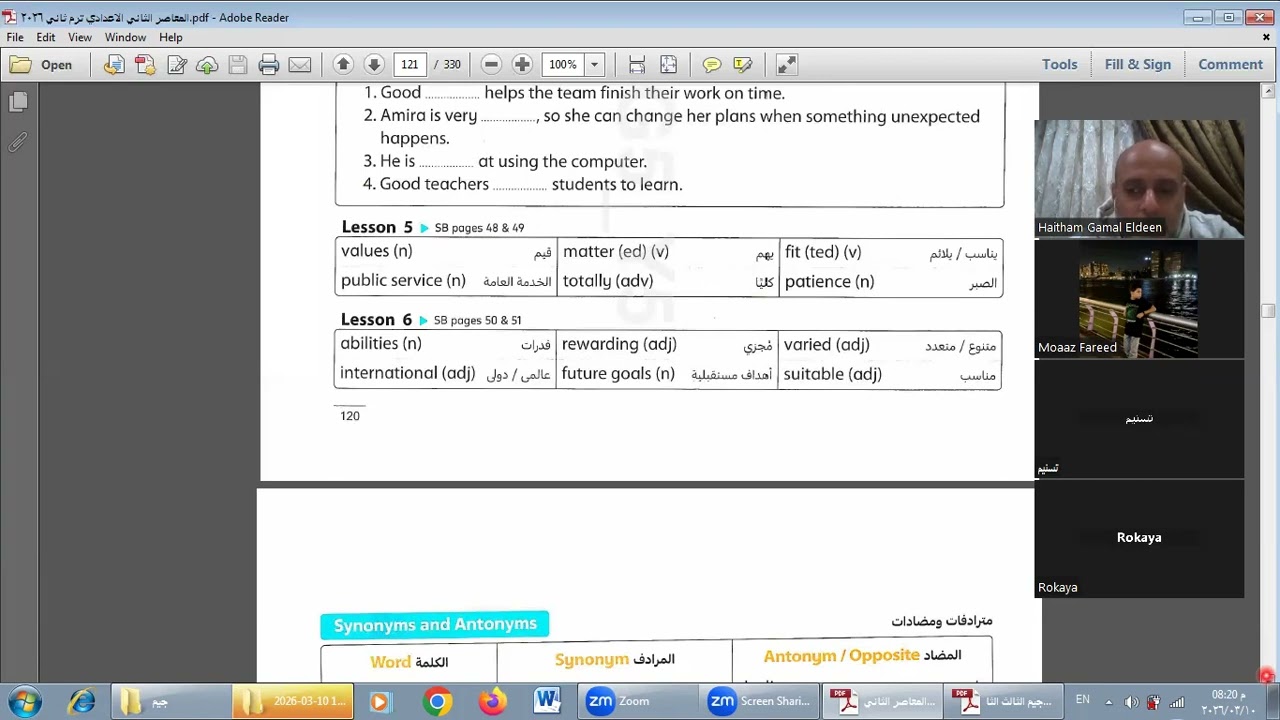Open the Tools pane
The image size is (1280, 720).
click(1060, 65)
